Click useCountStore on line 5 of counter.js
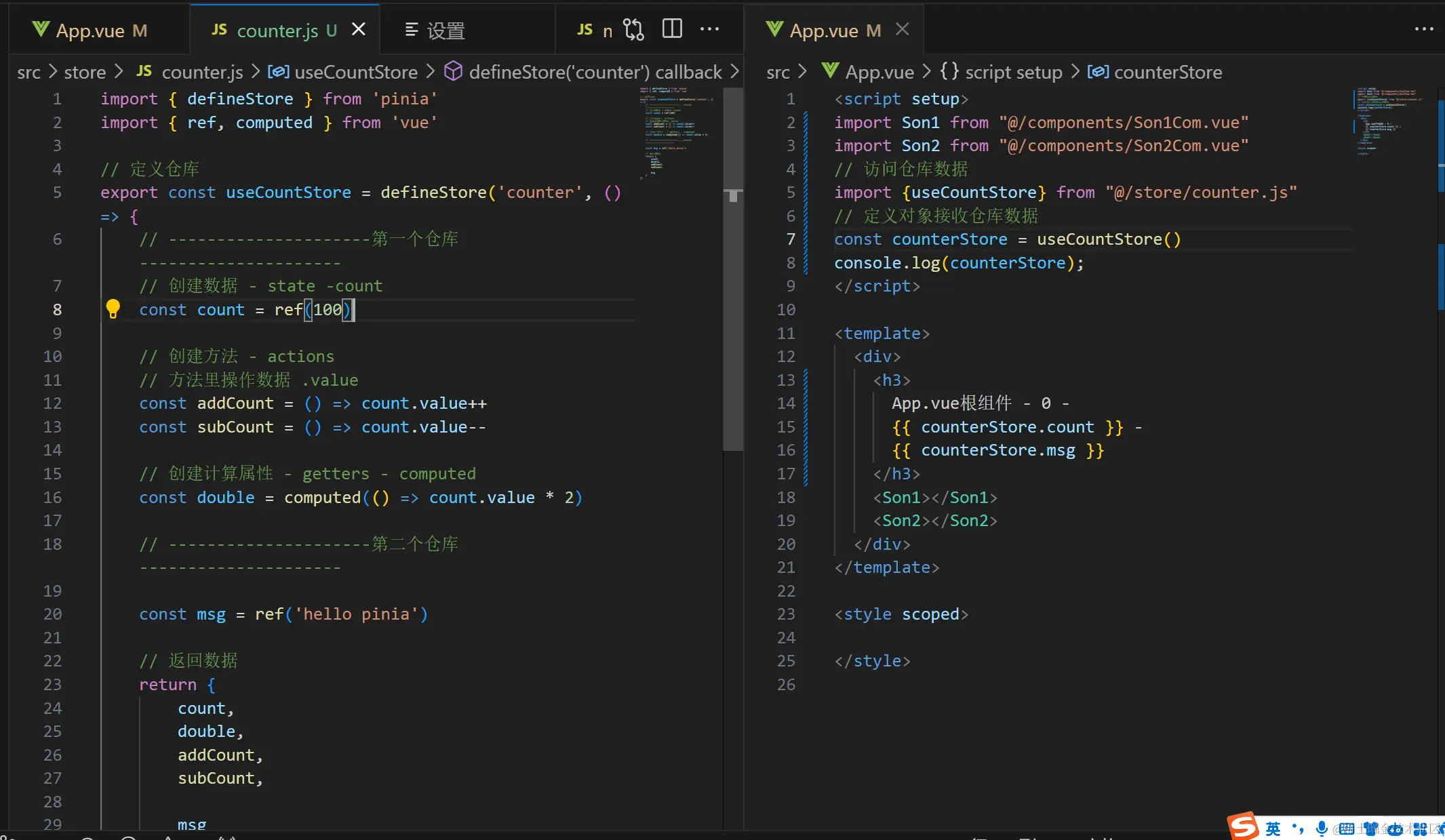 click(x=288, y=192)
